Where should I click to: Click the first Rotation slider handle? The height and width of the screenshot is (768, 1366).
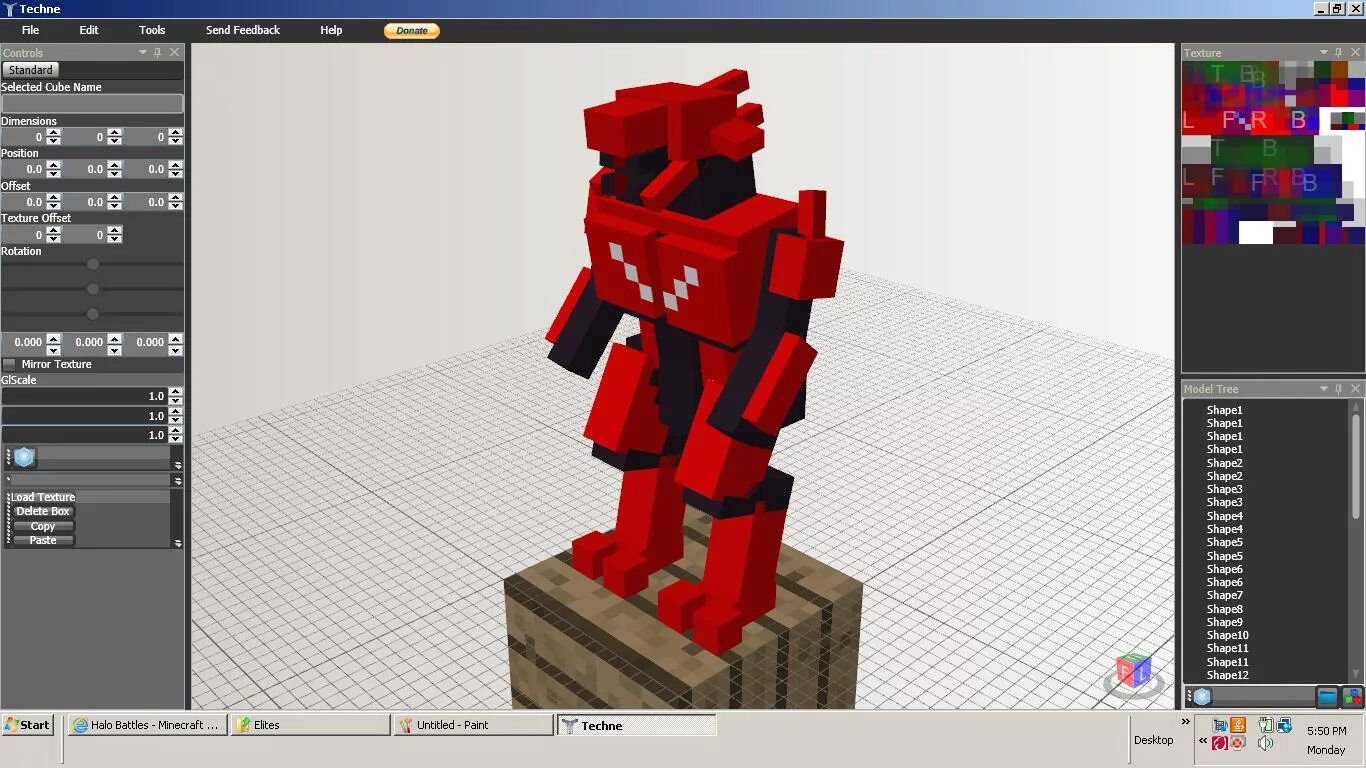coord(93,264)
